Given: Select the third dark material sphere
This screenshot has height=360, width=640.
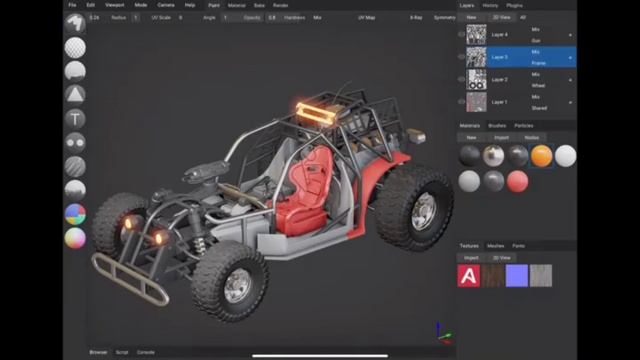Looking at the screenshot, I should (518, 156).
